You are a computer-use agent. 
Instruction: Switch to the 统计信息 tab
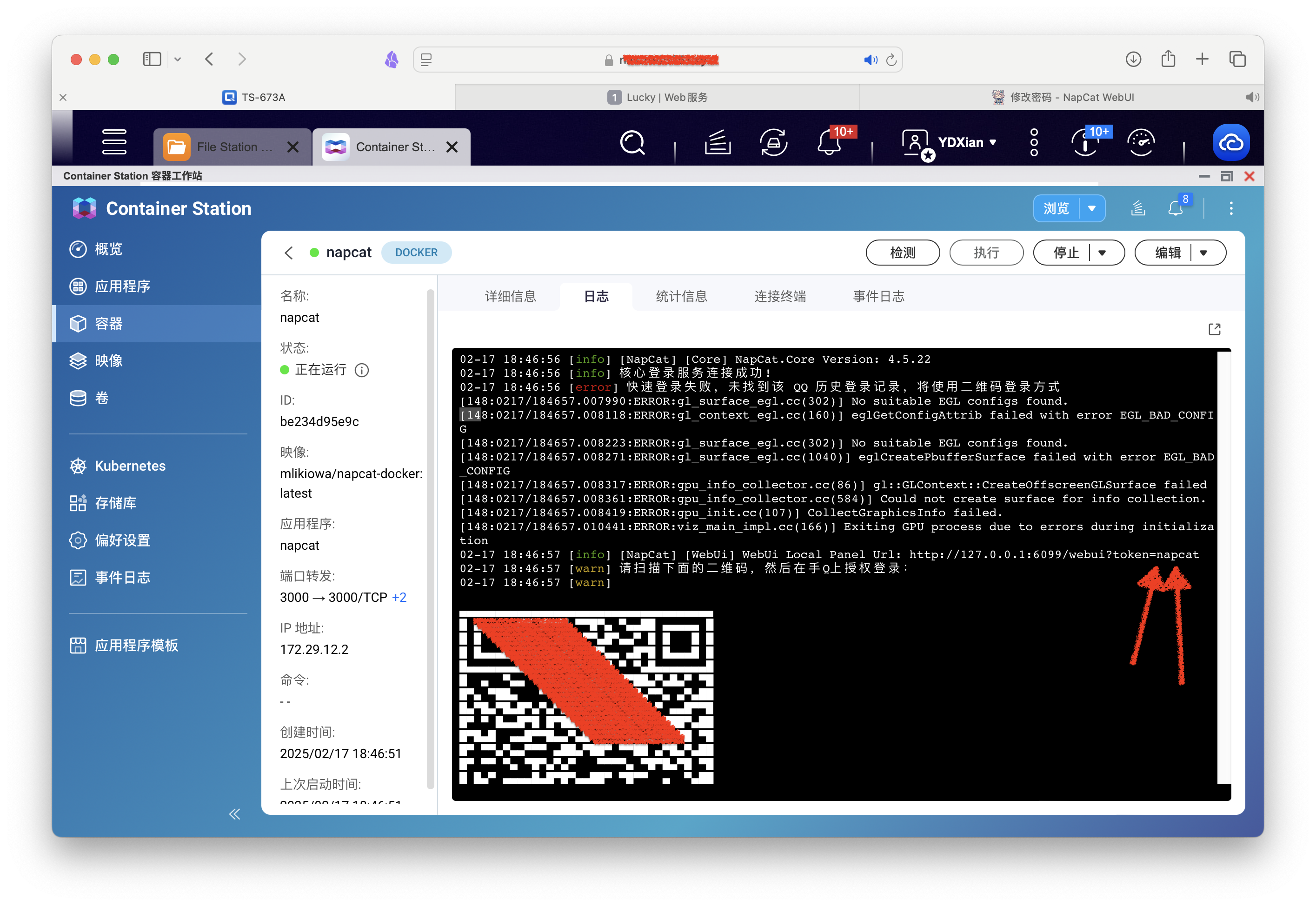pos(681,296)
